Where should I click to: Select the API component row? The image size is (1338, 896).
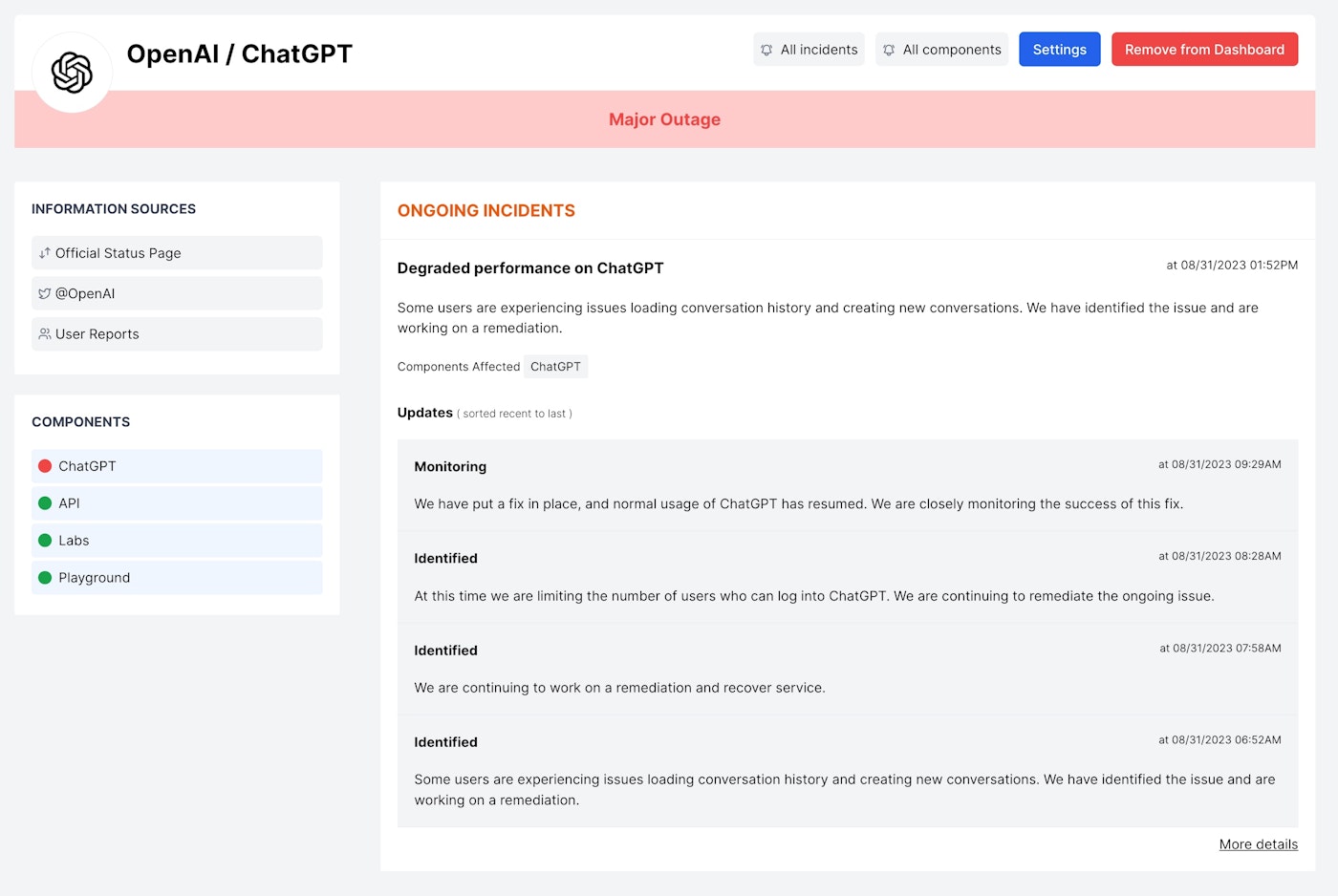click(177, 503)
